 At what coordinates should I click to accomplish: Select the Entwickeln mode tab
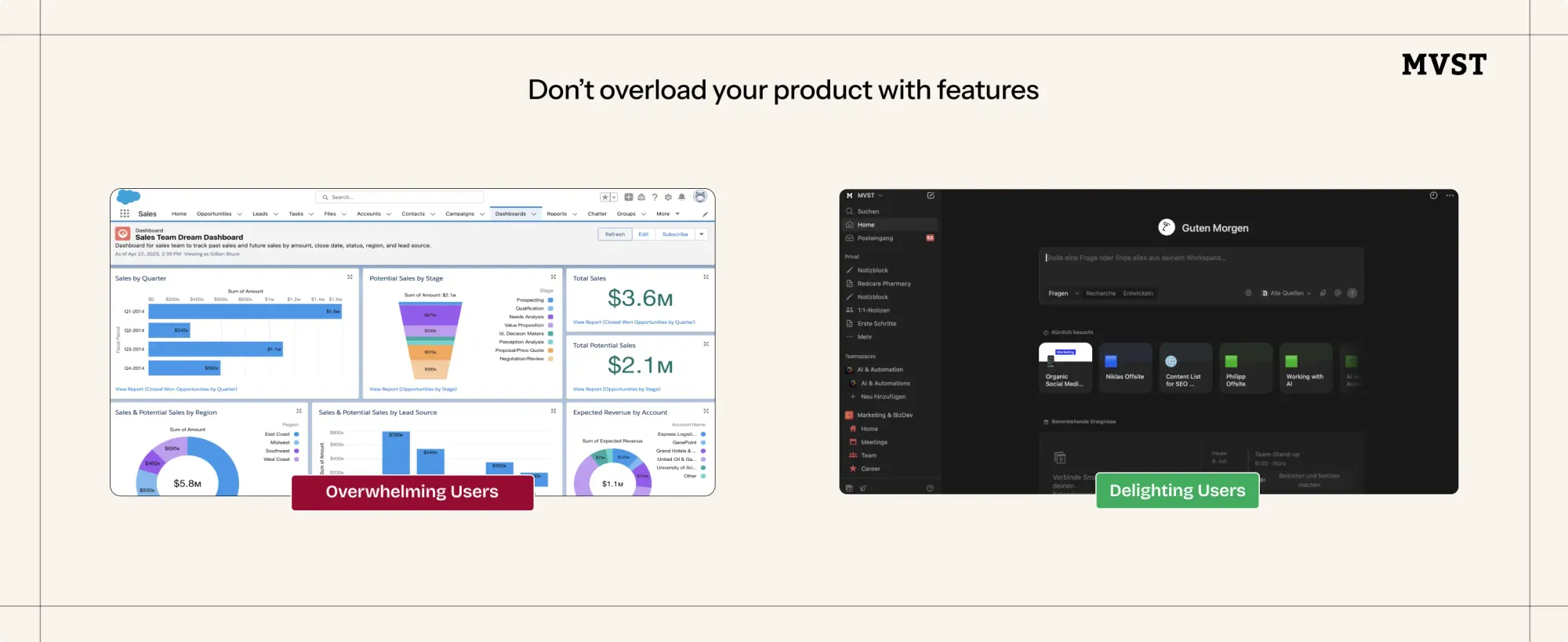[x=1138, y=293]
